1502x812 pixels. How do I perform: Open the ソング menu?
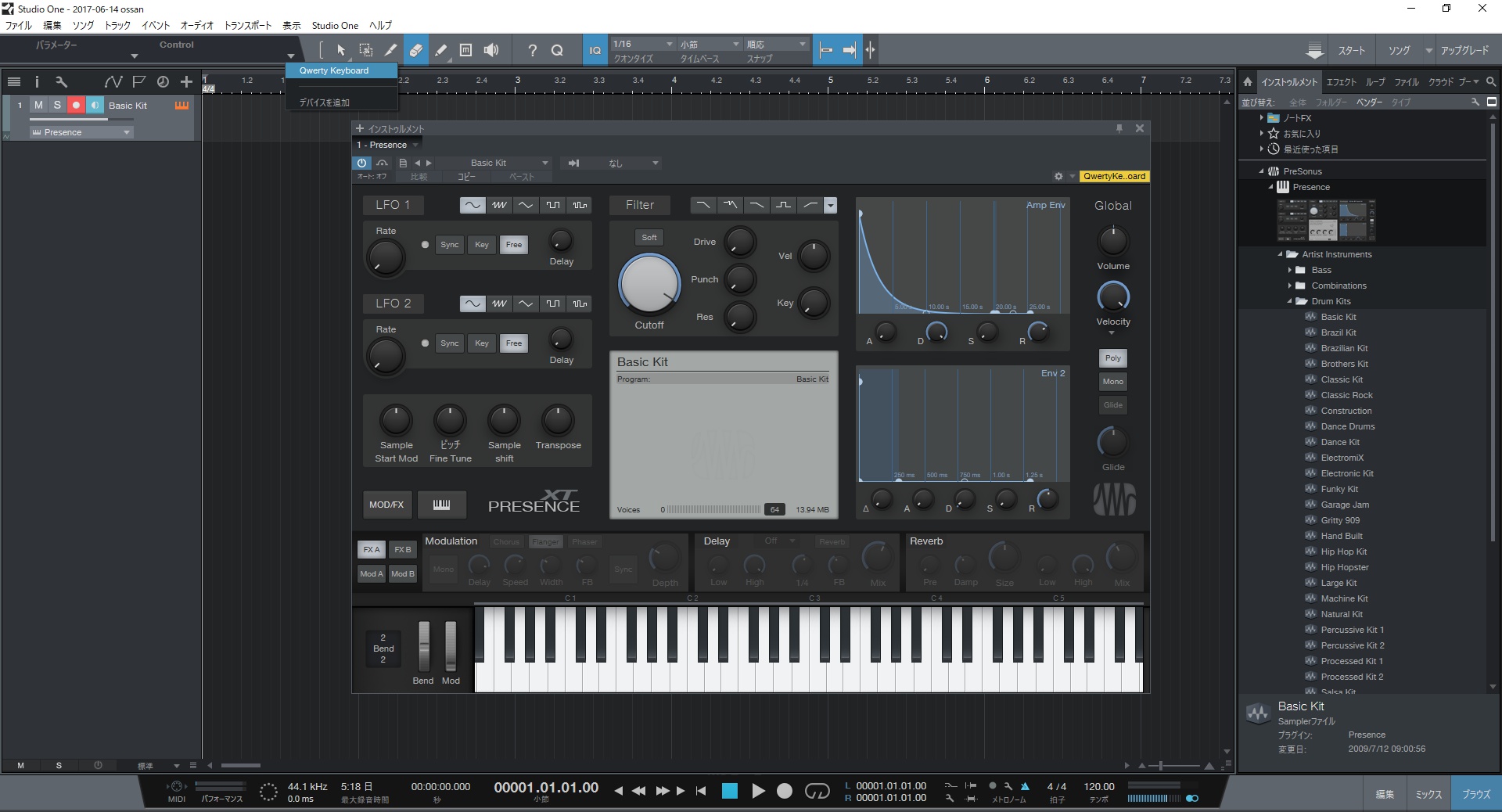(x=83, y=25)
